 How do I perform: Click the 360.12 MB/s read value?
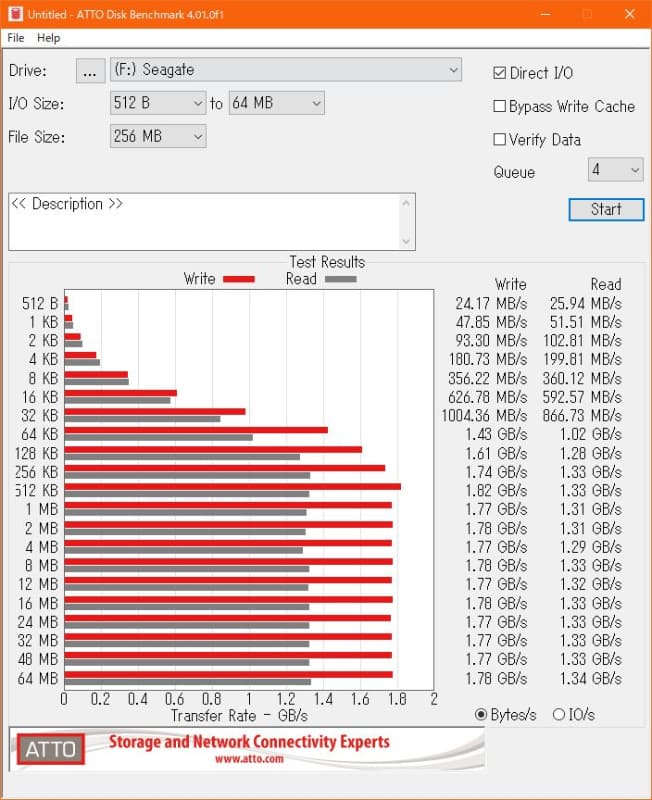582,379
